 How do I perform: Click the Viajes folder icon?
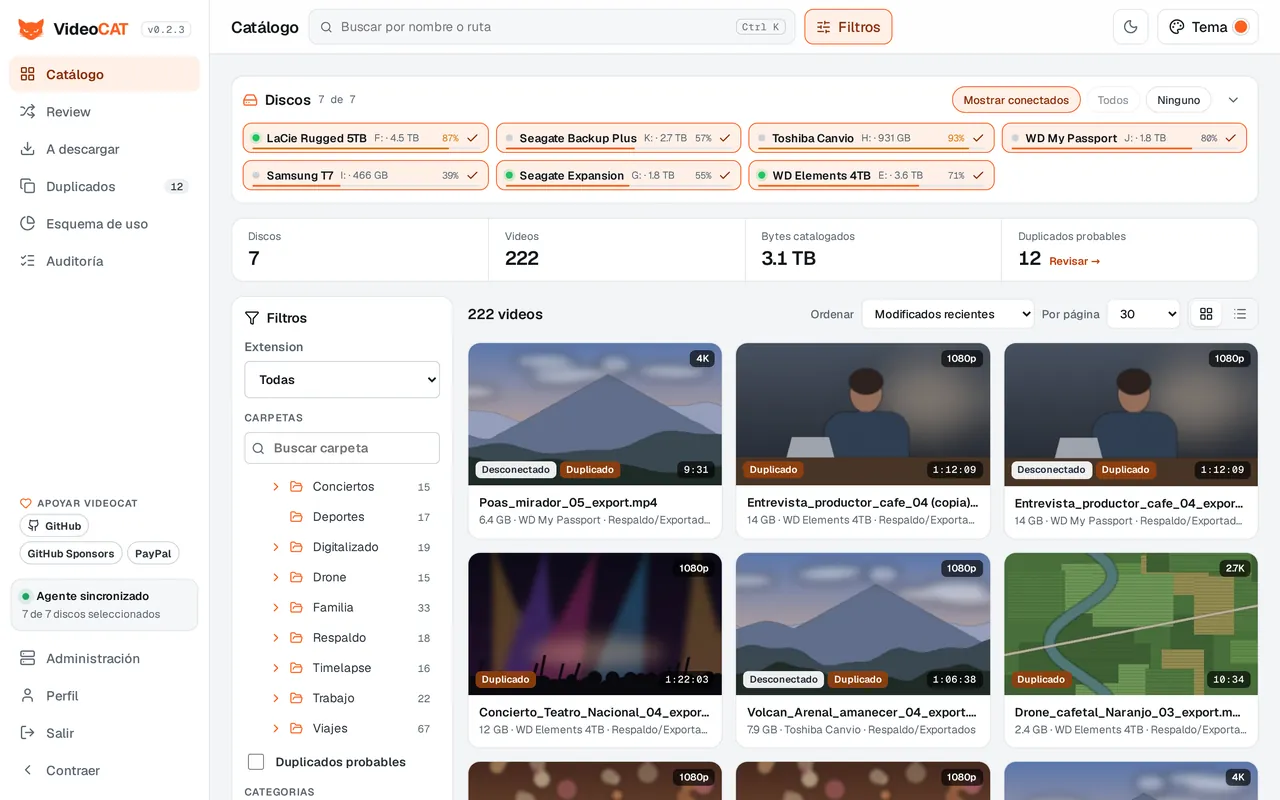coord(296,728)
